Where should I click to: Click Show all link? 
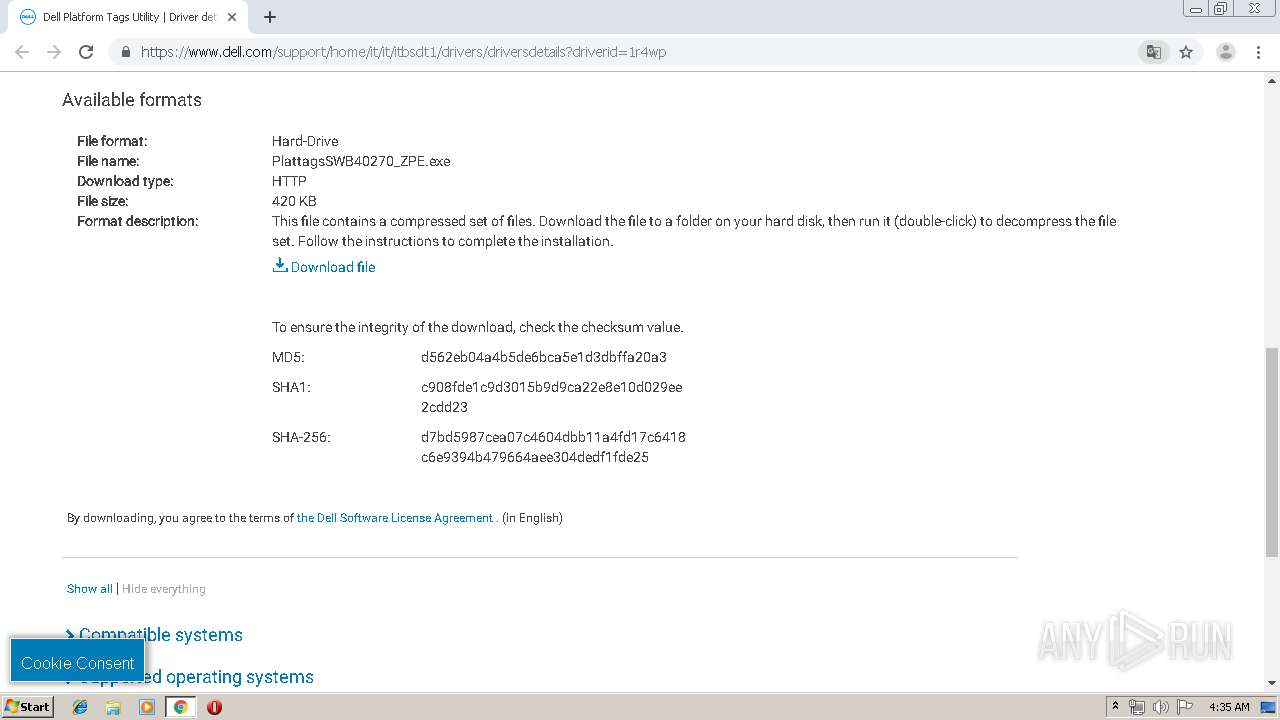89,589
